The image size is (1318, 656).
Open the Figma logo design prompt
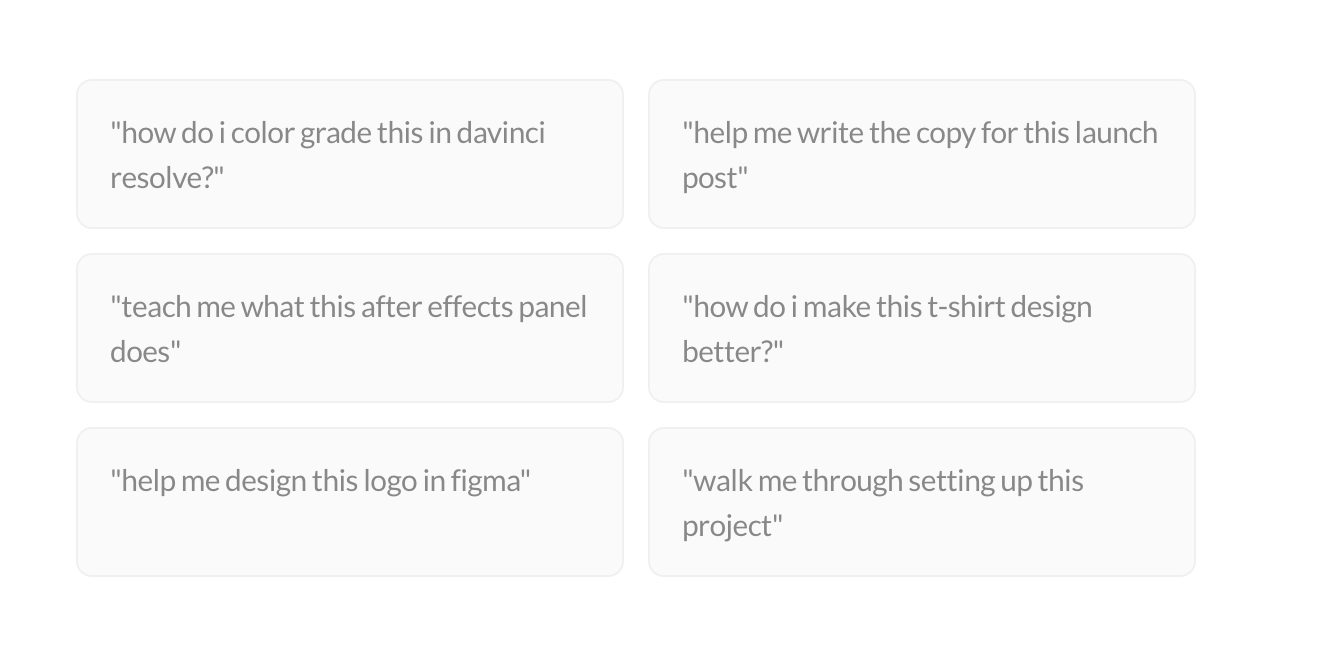click(350, 502)
